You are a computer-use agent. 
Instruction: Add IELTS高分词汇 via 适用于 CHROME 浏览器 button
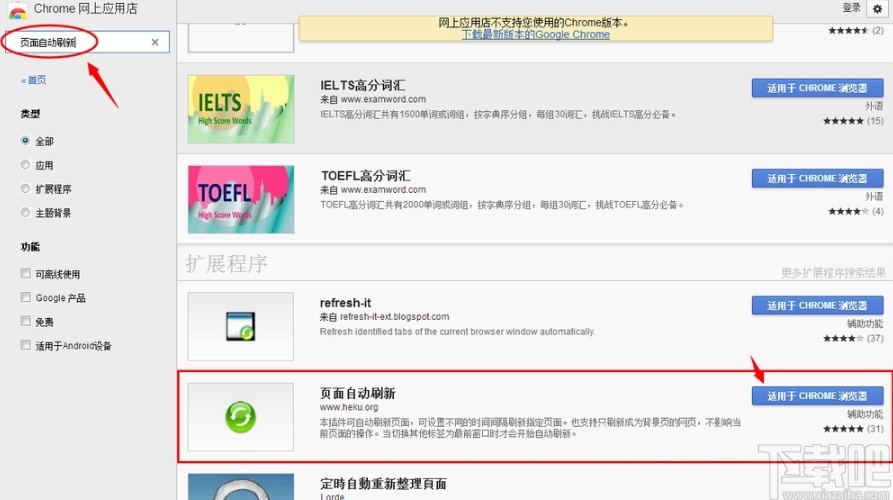(x=817, y=88)
